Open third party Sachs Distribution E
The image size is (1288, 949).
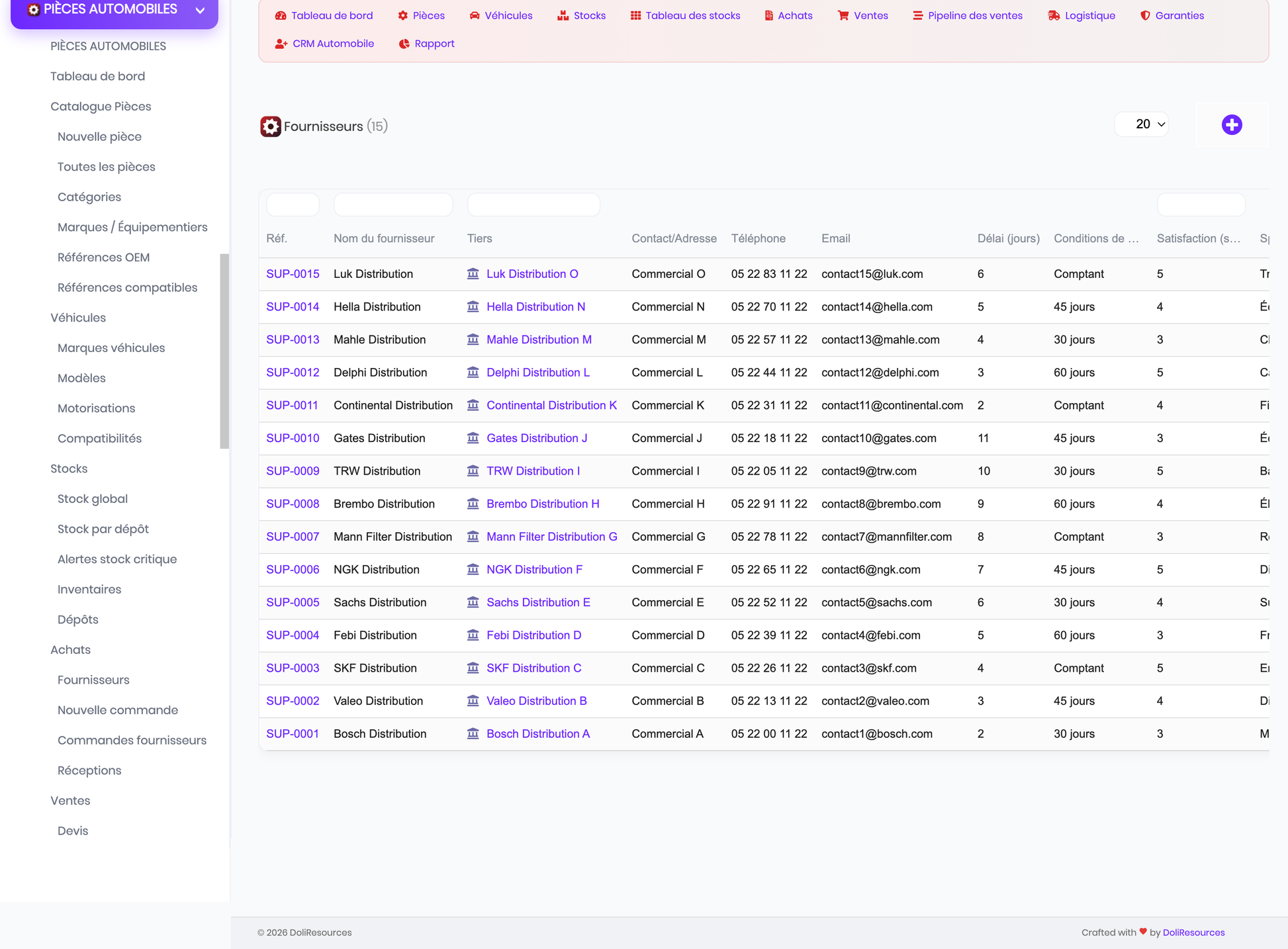coord(538,602)
